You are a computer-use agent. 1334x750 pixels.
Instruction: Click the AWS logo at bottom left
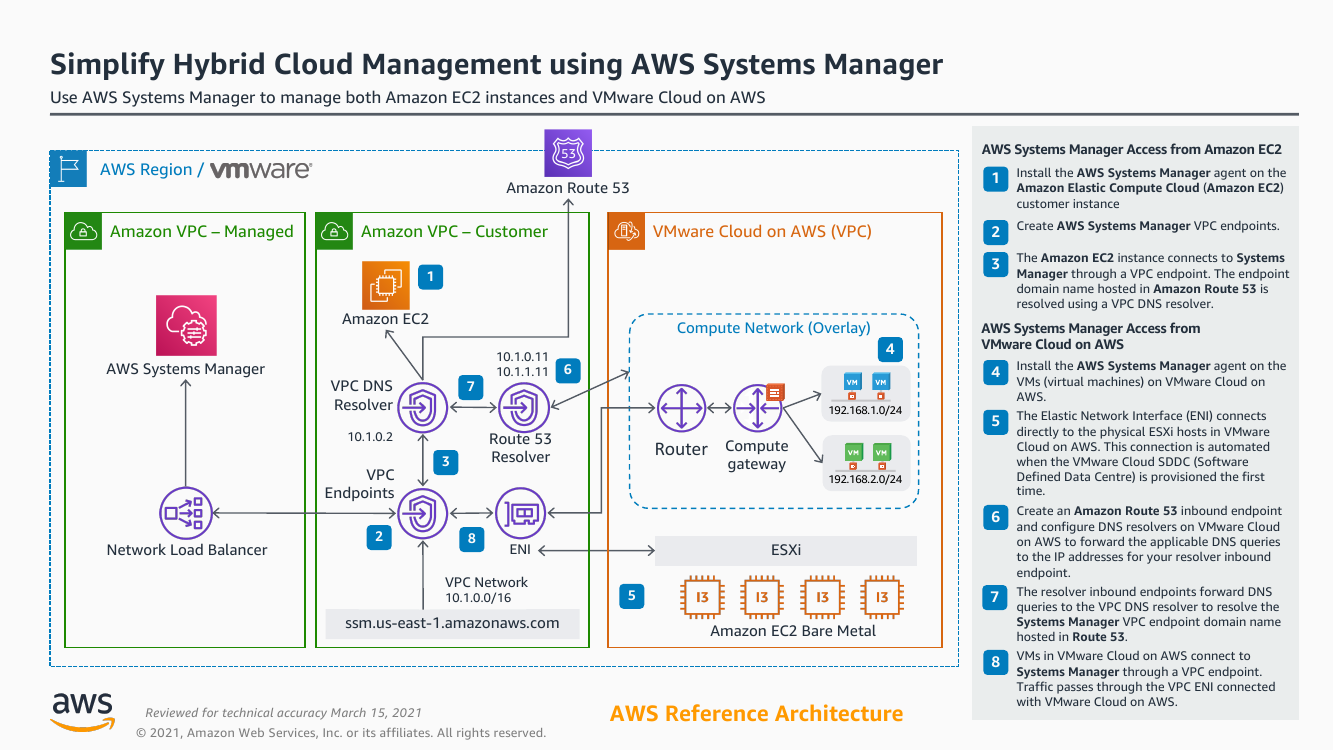click(x=83, y=711)
